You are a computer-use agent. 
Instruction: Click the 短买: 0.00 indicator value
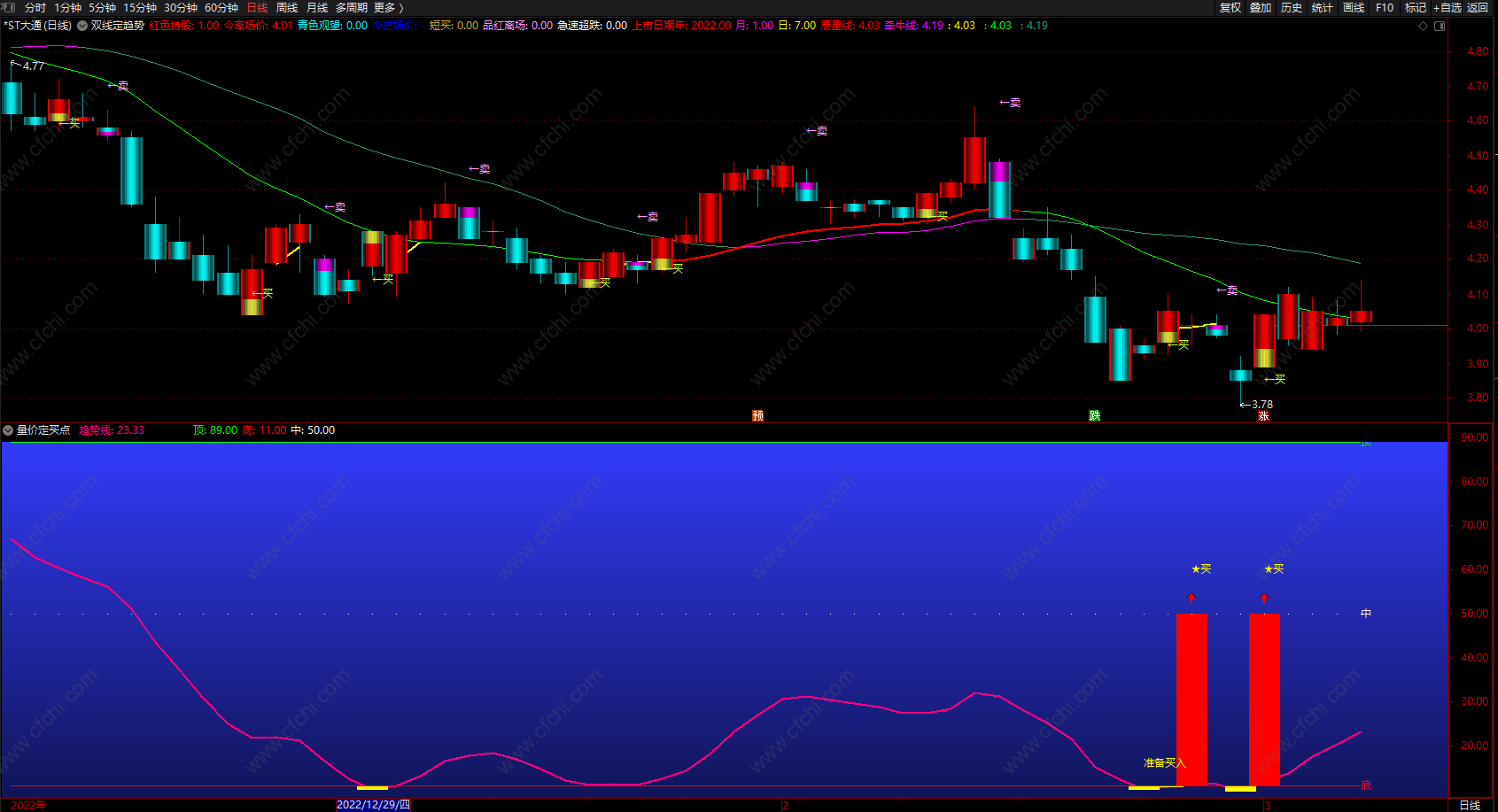click(x=454, y=26)
